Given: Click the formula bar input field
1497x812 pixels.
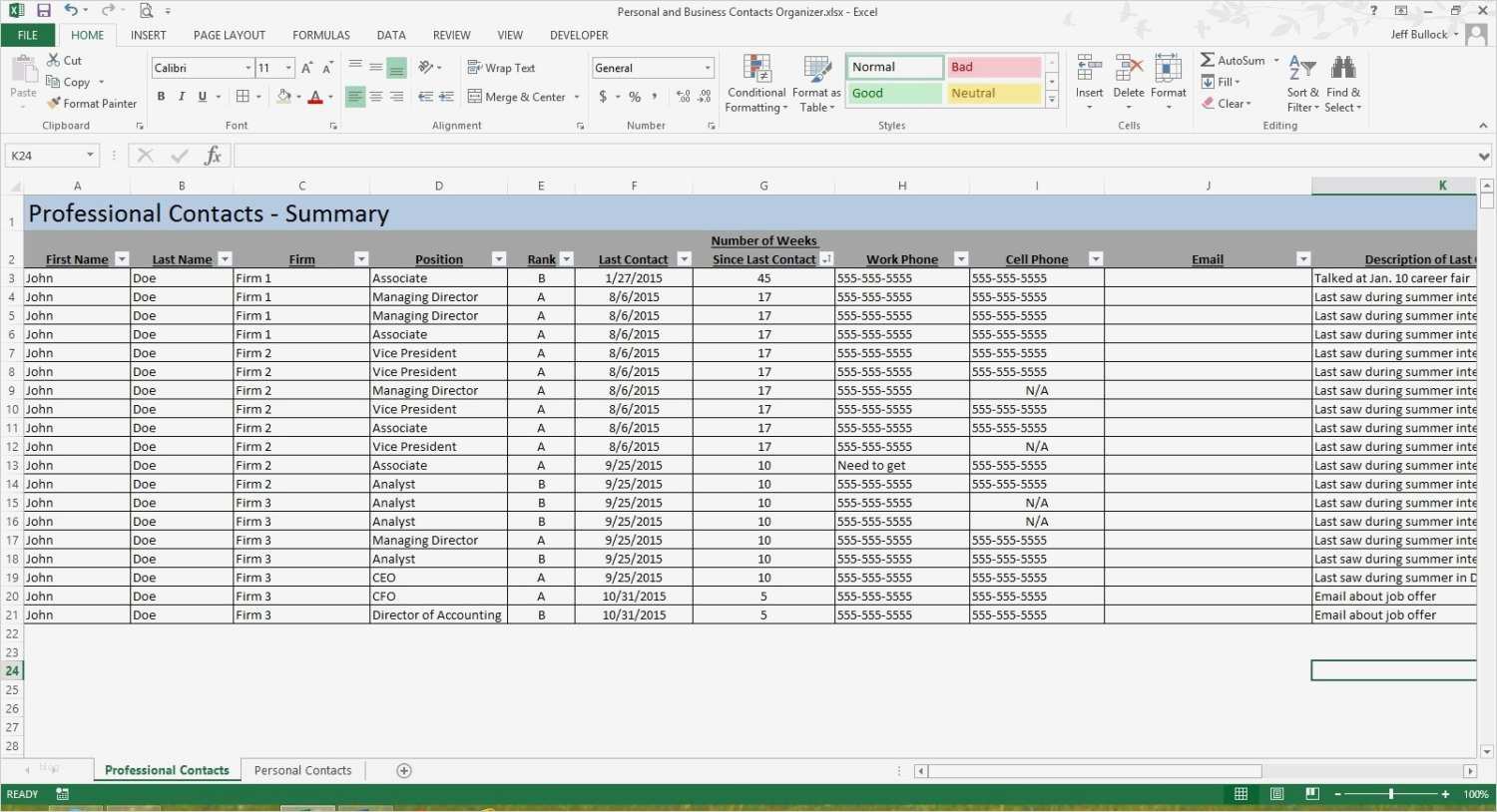Looking at the screenshot, I should (x=854, y=156).
